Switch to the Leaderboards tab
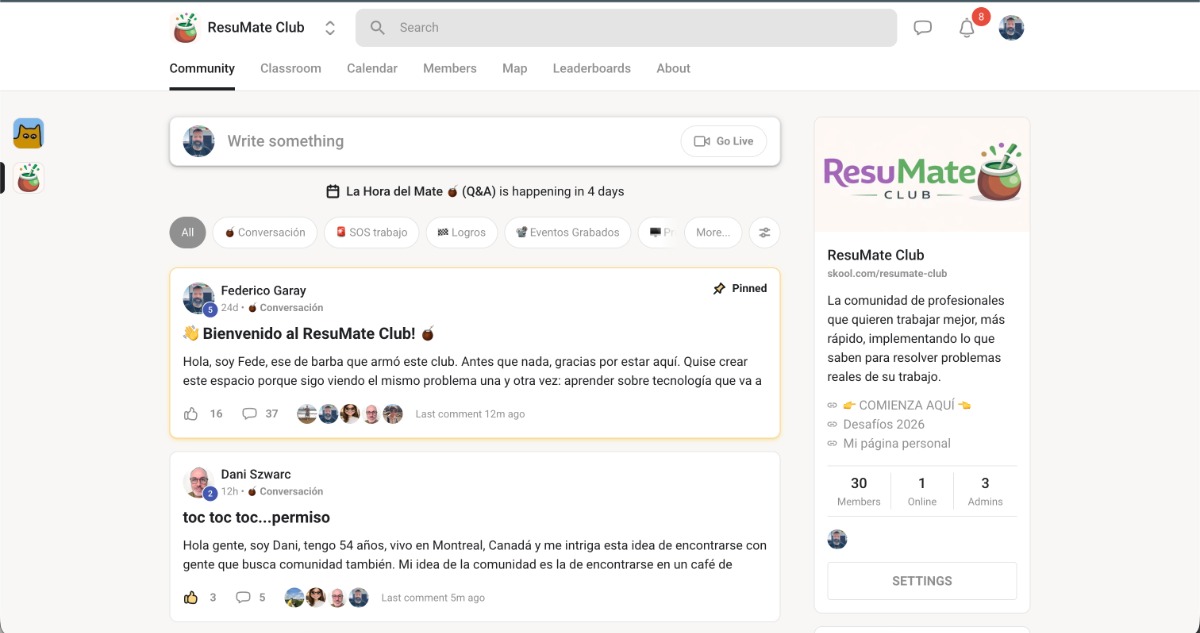1200x633 pixels. [x=591, y=68]
